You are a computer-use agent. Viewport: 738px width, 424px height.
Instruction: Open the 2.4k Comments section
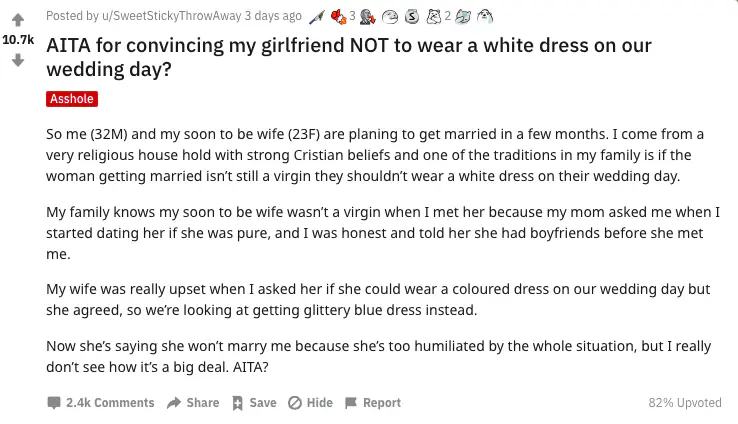tap(101, 403)
